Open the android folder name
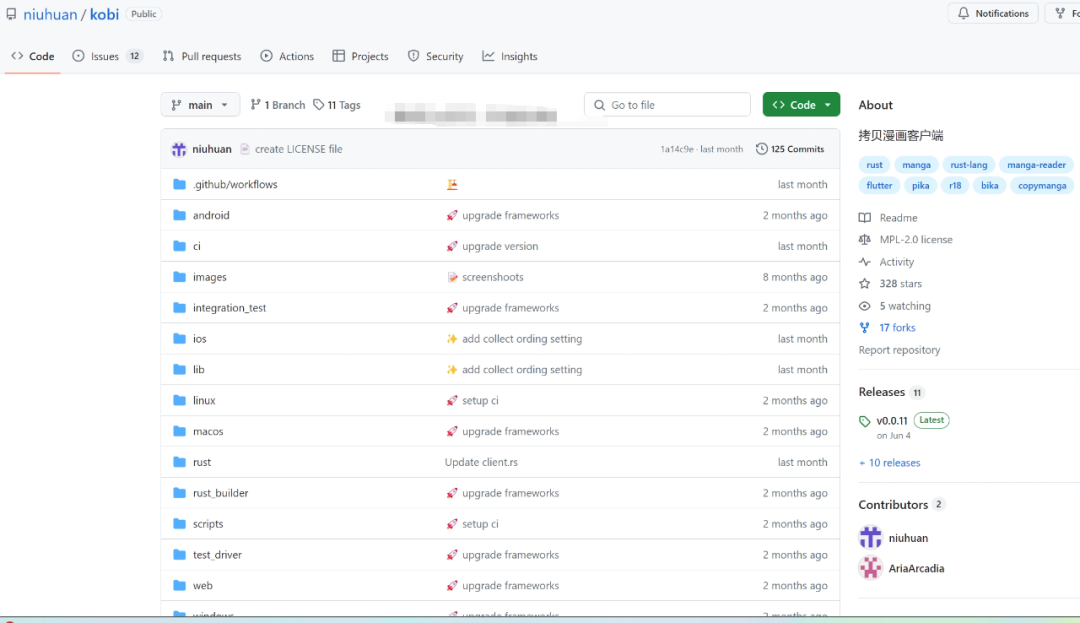The height and width of the screenshot is (623, 1080). pyautogui.click(x=211, y=215)
